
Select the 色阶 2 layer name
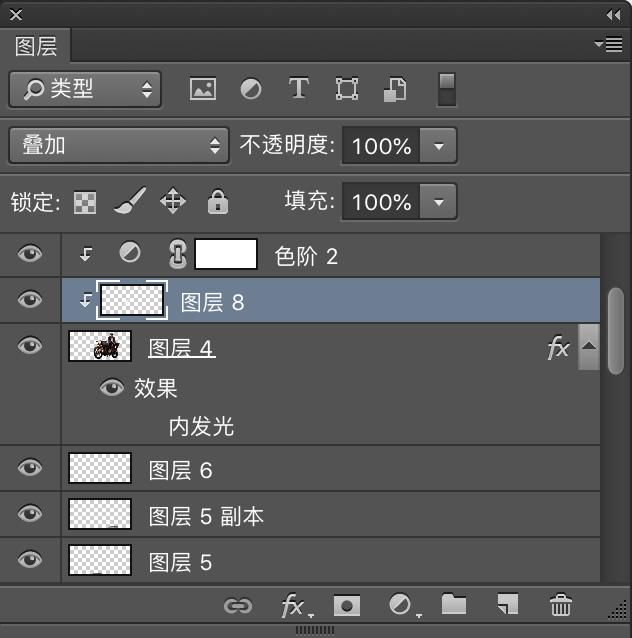[x=306, y=257]
